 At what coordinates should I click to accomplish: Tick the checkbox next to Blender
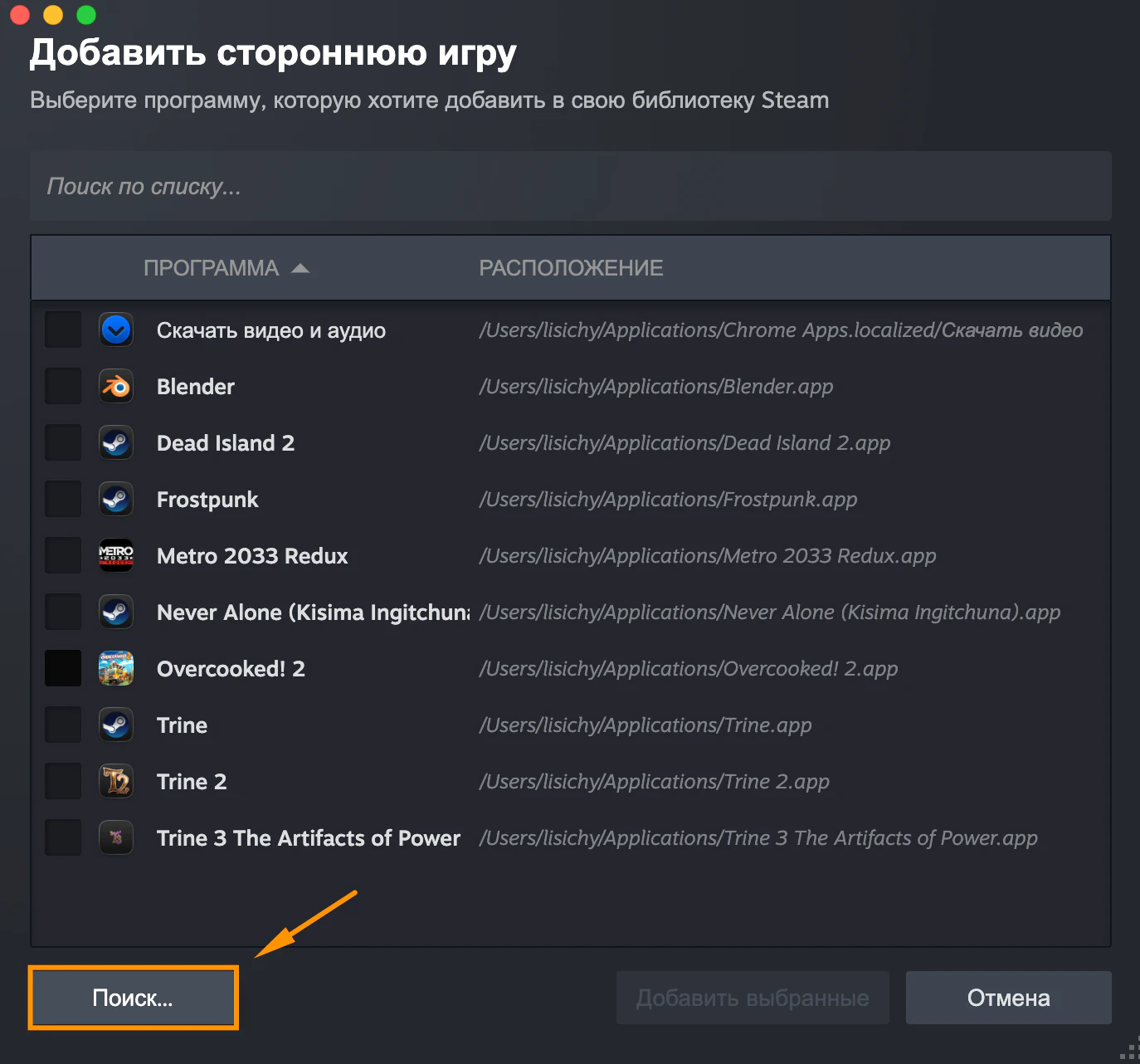(63, 387)
